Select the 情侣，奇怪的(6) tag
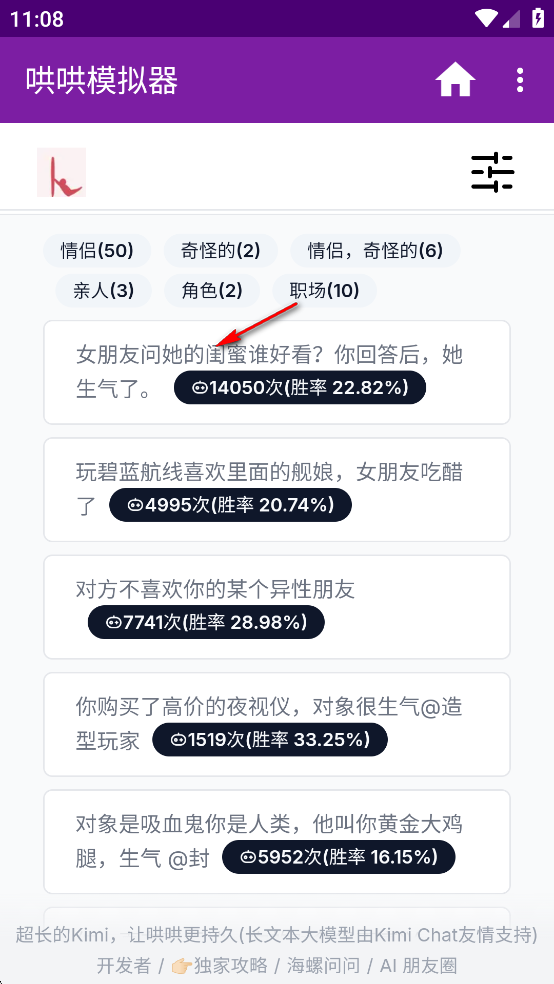 point(375,251)
